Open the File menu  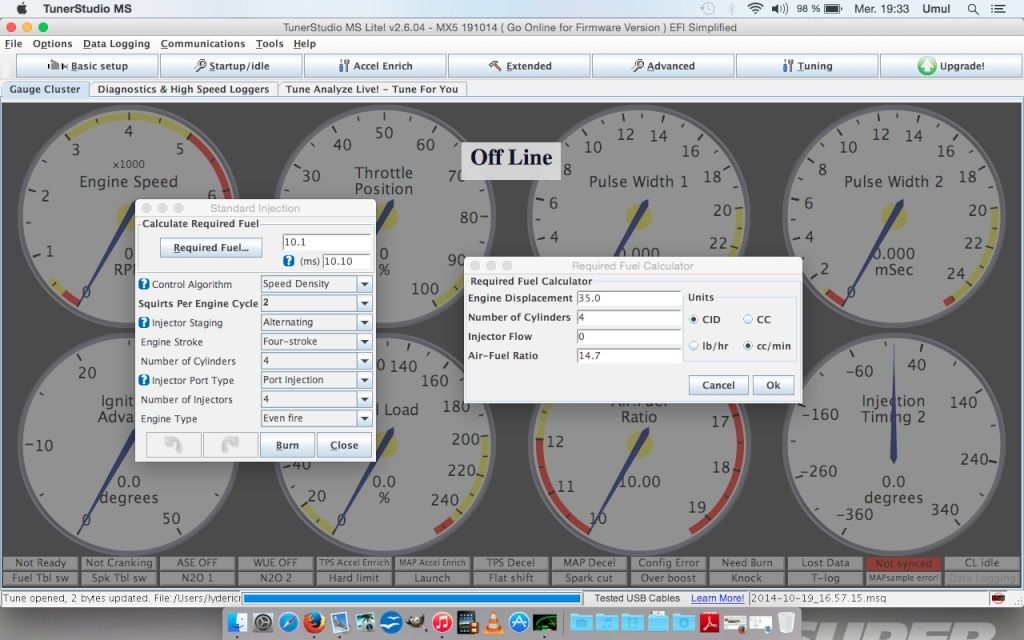coord(13,44)
